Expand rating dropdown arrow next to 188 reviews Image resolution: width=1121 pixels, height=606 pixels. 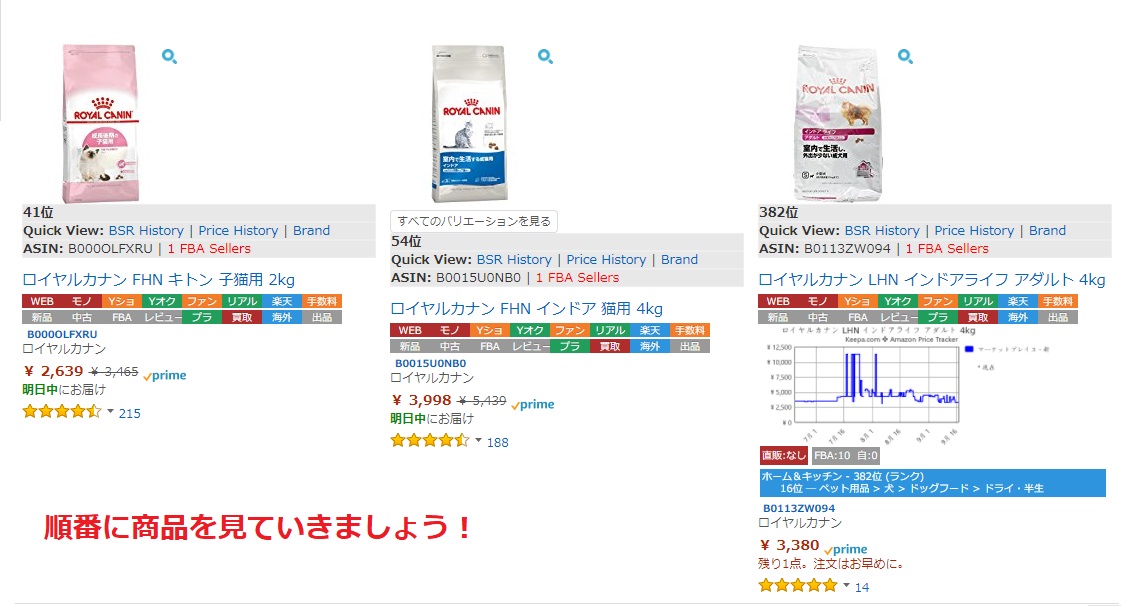(x=478, y=441)
